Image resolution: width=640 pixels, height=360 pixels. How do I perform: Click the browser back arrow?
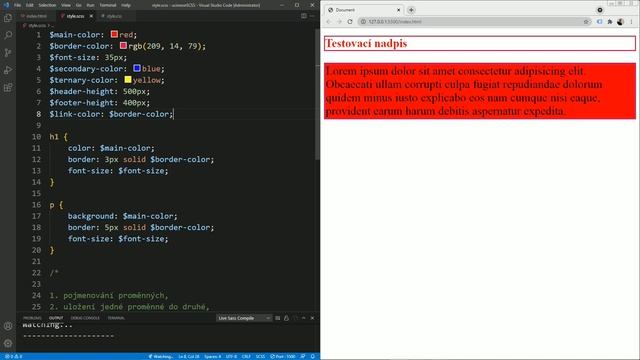click(329, 22)
